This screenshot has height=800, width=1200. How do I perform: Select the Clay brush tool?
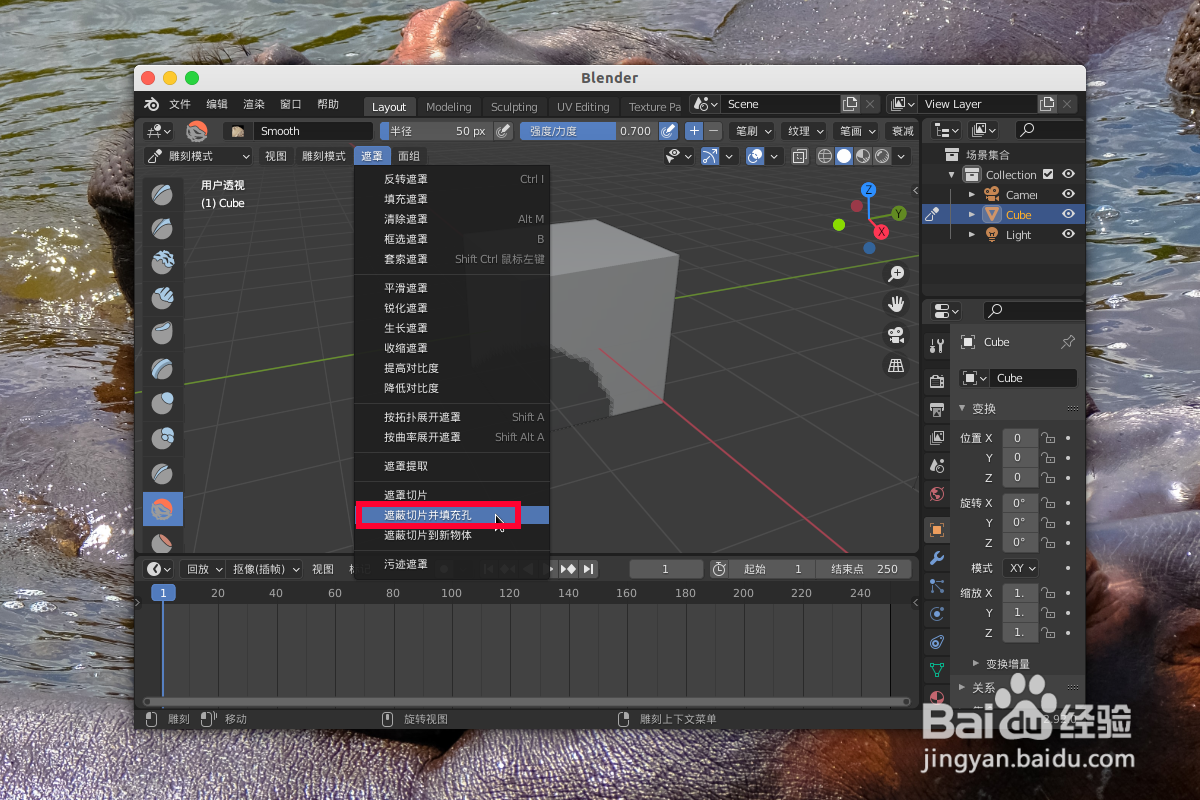click(x=163, y=264)
